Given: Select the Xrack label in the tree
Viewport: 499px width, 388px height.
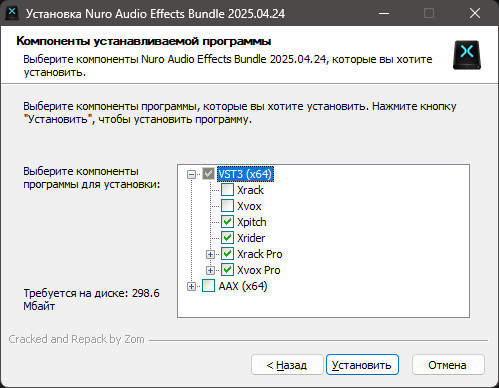Looking at the screenshot, I should coord(250,190).
